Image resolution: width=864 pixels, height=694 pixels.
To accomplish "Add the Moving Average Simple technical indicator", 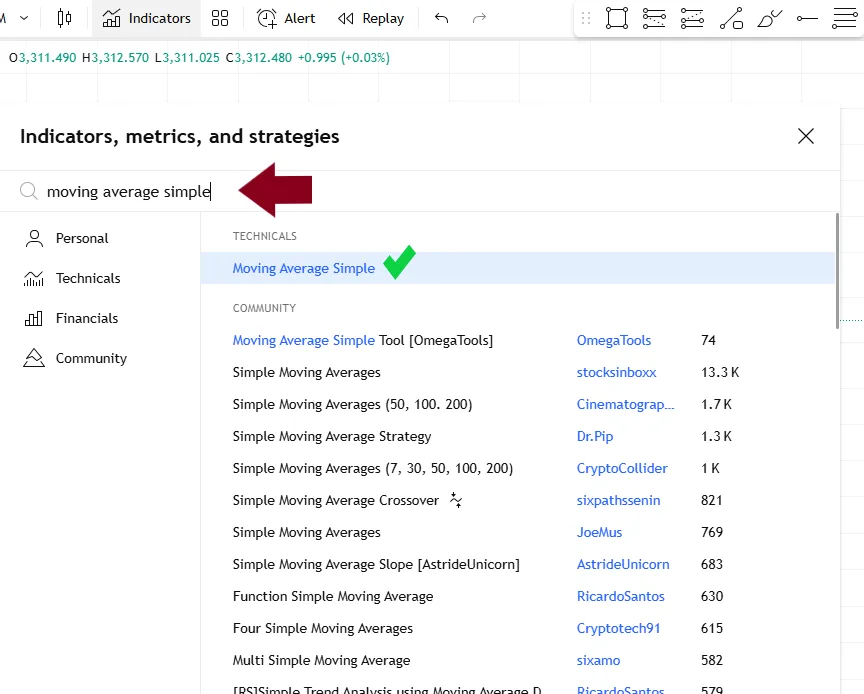I will [x=304, y=268].
